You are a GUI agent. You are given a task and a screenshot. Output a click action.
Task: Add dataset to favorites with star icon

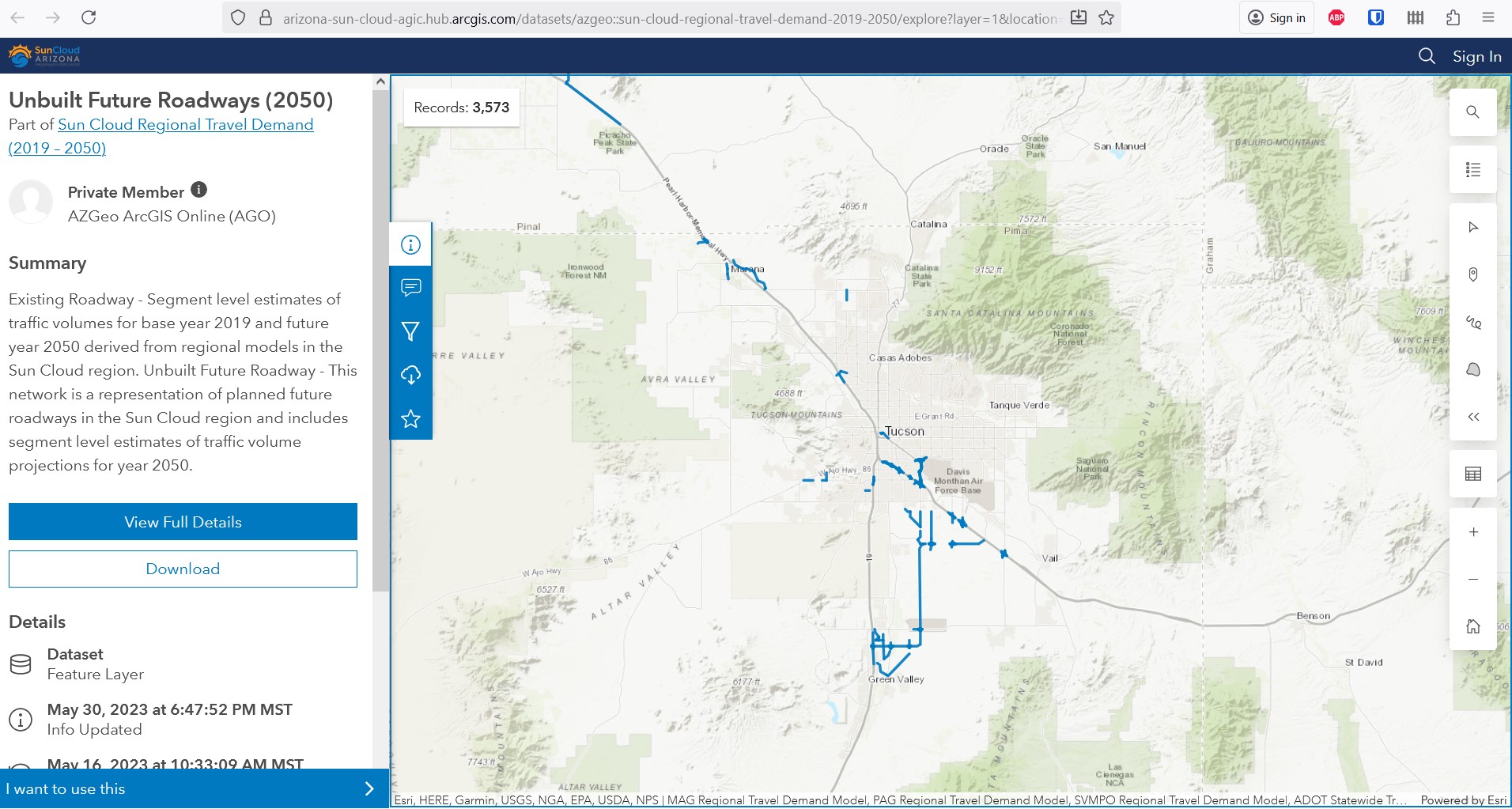pos(410,418)
